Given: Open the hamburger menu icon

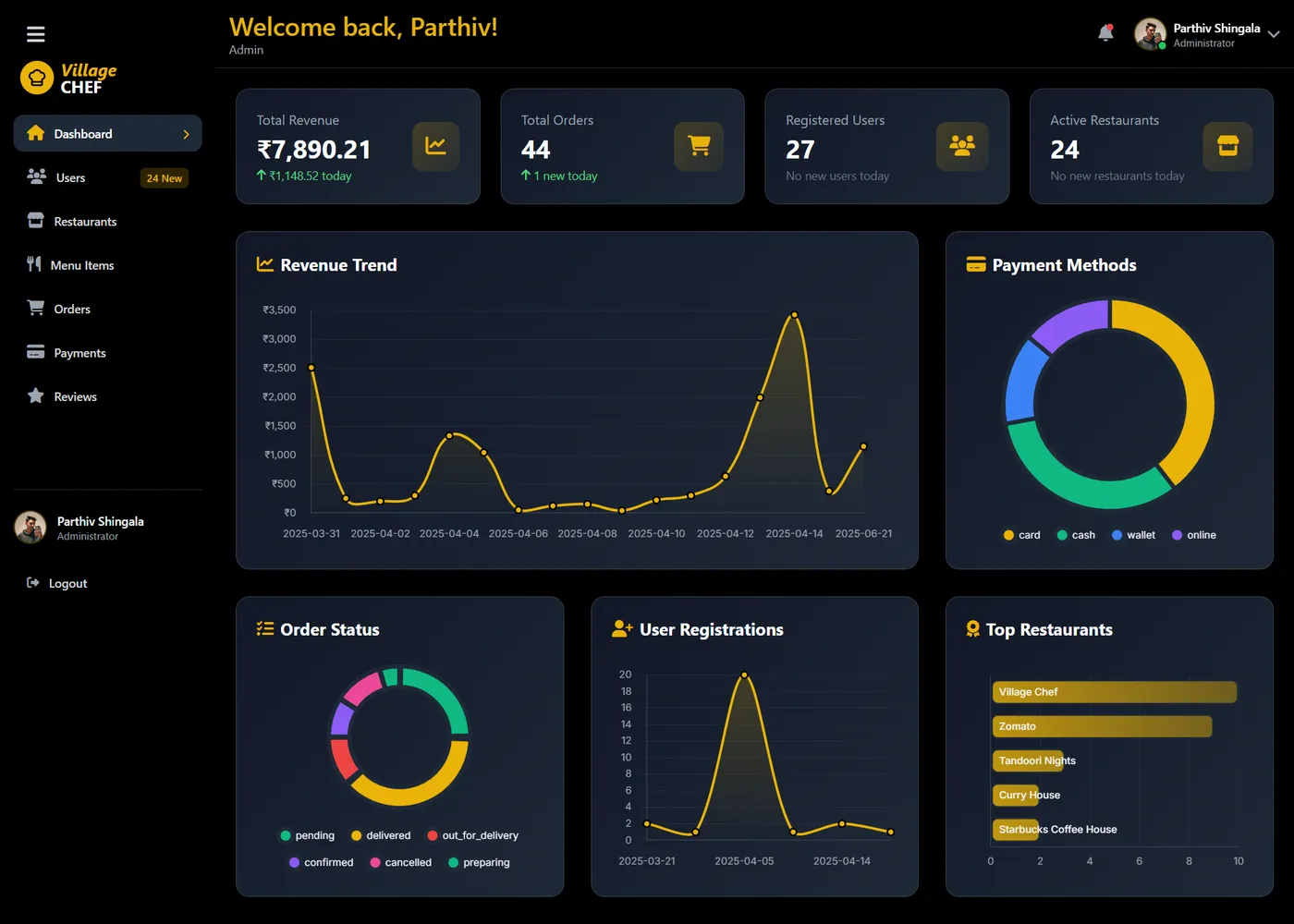Looking at the screenshot, I should [x=35, y=34].
